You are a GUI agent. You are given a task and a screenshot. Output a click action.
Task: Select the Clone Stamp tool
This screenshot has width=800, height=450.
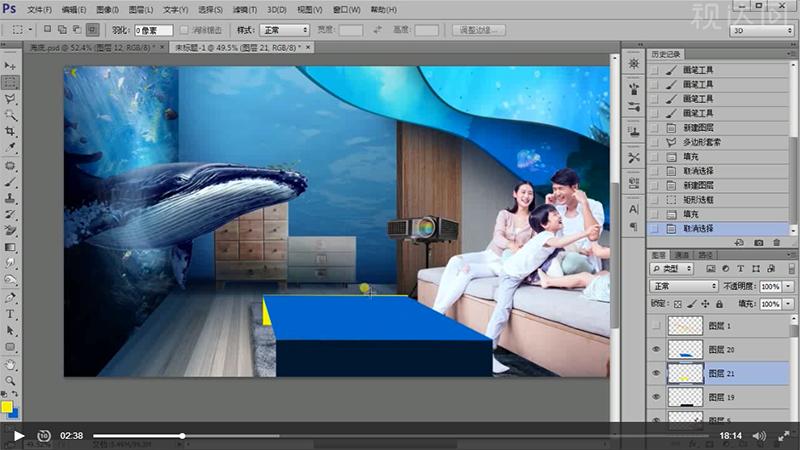click(x=10, y=198)
